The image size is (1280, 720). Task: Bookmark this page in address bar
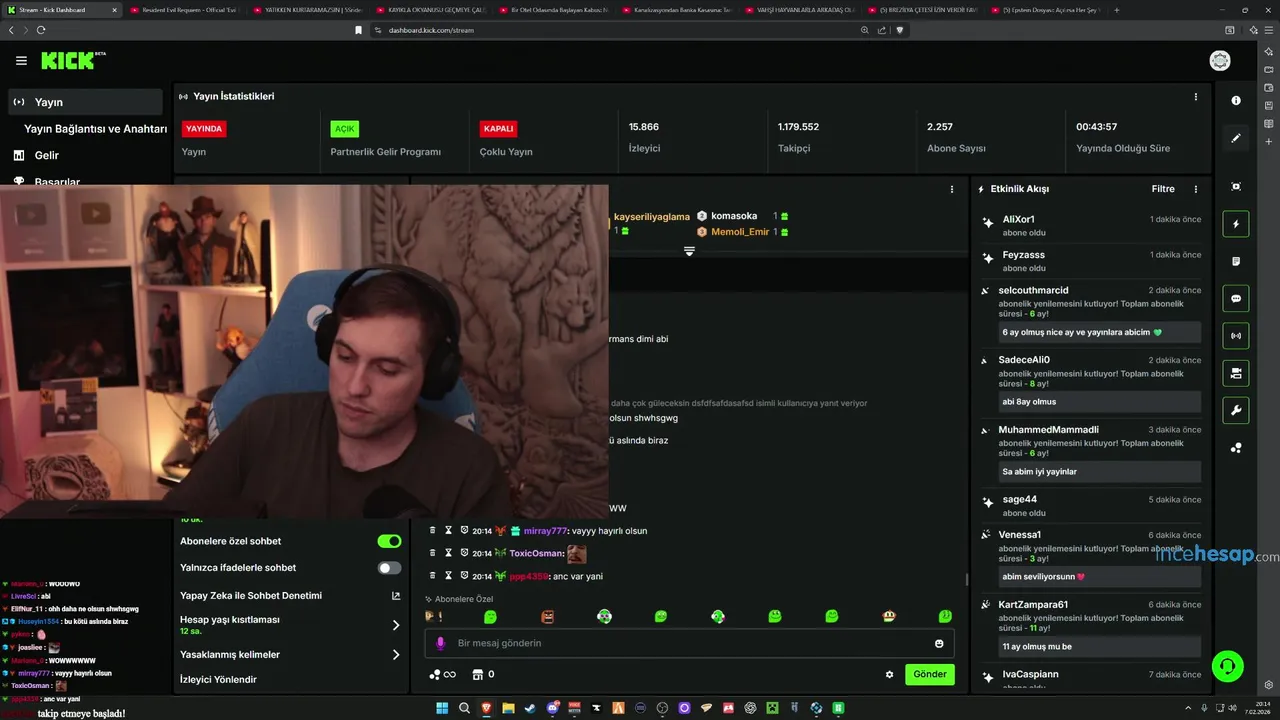pos(358,30)
